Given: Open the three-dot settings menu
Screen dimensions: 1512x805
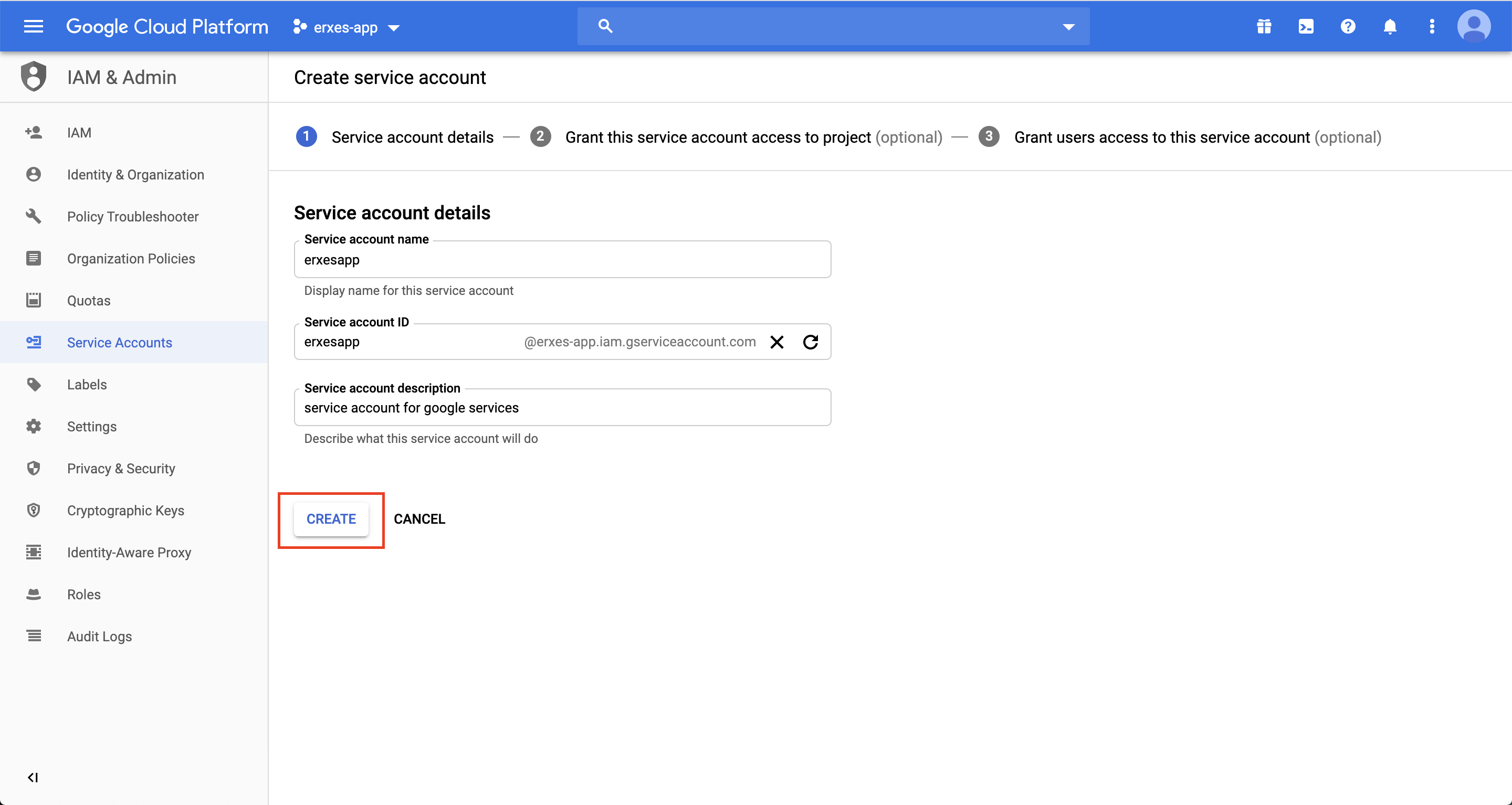Looking at the screenshot, I should [1432, 26].
